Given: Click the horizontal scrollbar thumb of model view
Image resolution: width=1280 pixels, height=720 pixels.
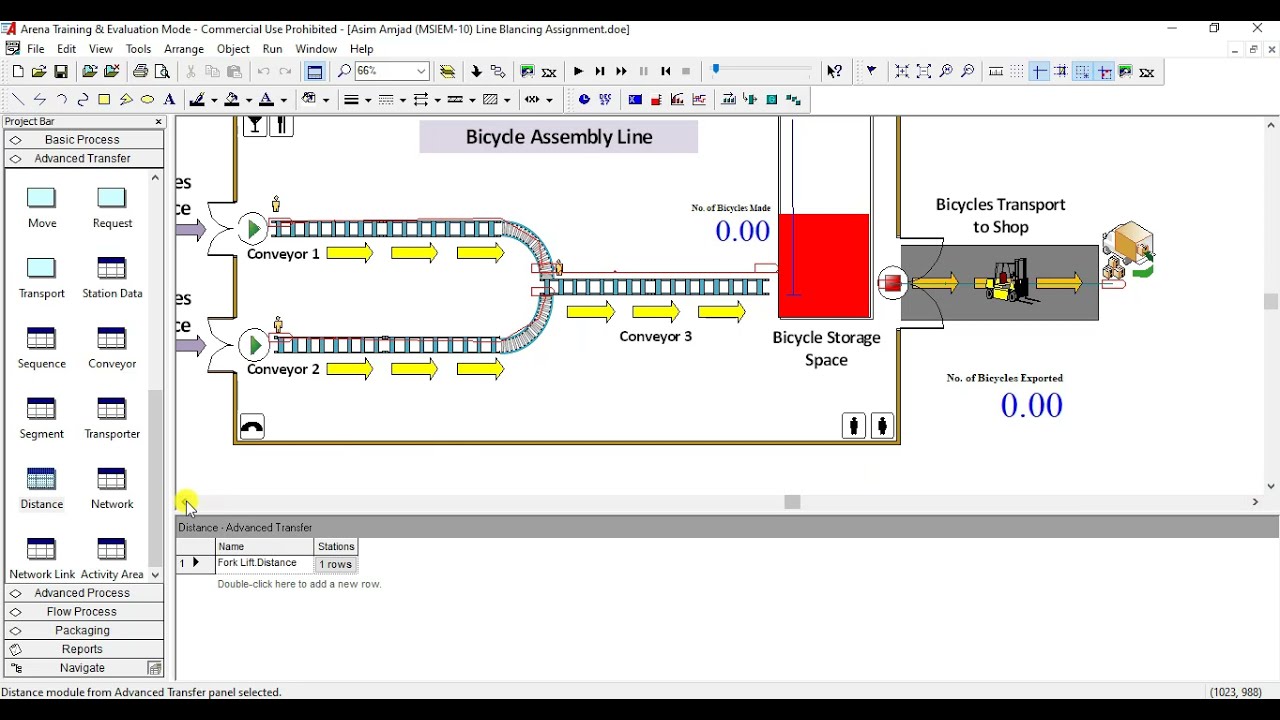Looking at the screenshot, I should [x=792, y=502].
